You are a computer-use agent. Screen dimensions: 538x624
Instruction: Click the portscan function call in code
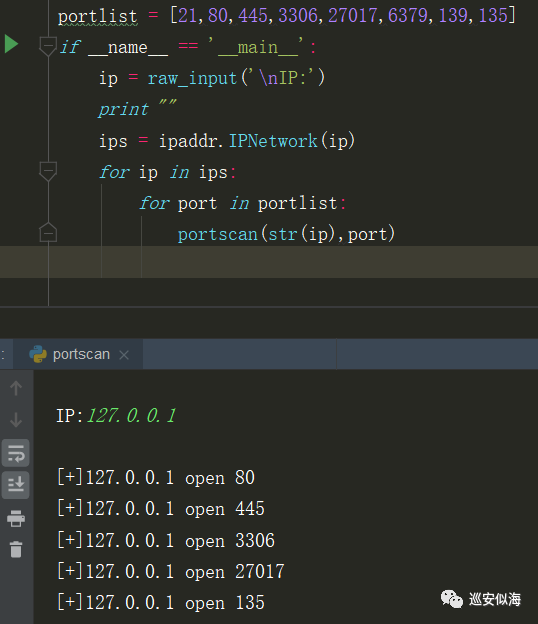[218, 234]
